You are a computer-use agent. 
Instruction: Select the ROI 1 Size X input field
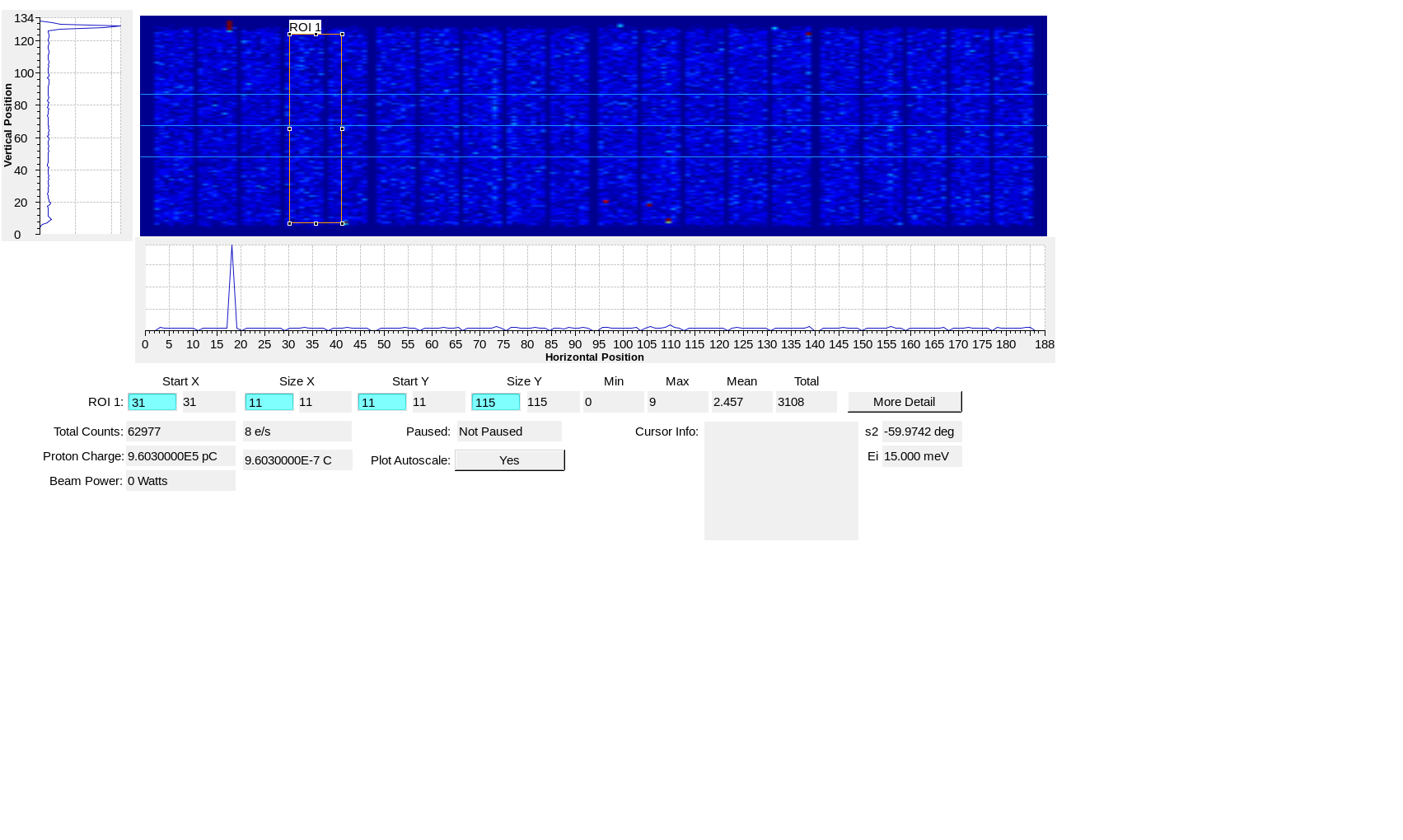tap(269, 401)
